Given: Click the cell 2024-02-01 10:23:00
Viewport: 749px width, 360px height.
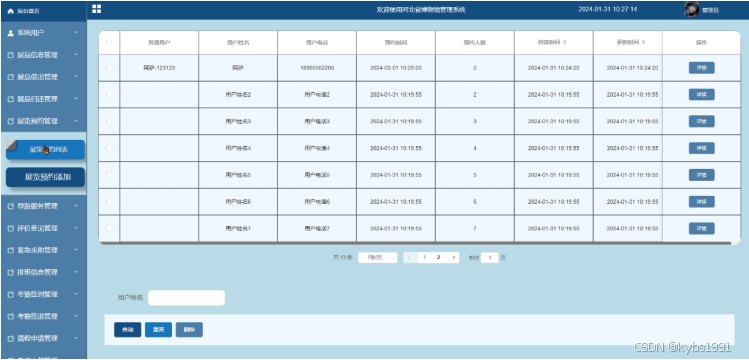Looking at the screenshot, I should [x=396, y=68].
